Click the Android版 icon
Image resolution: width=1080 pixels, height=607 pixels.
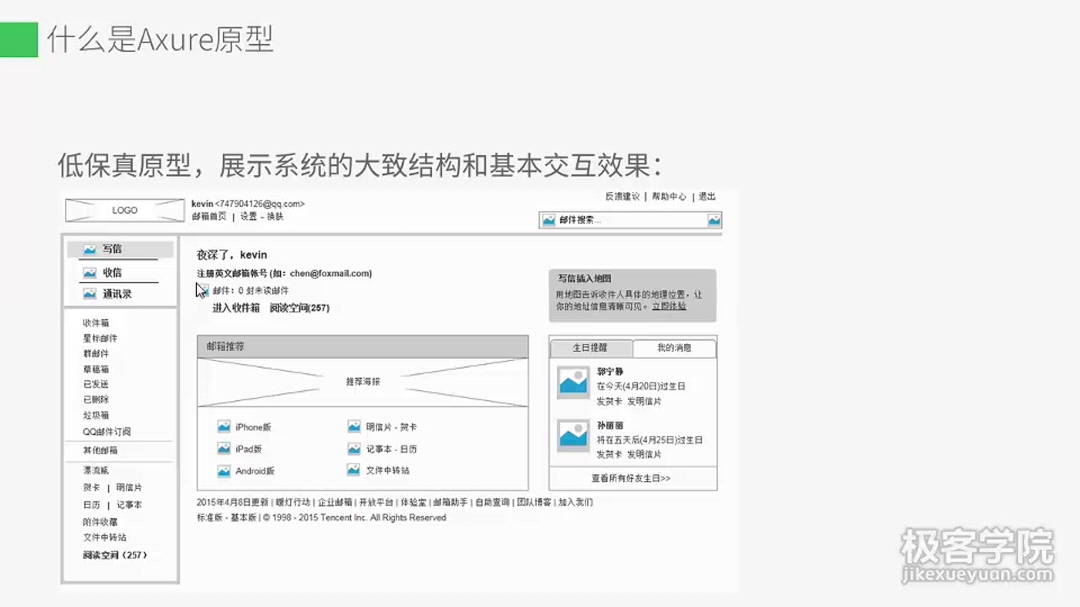tap(224, 471)
